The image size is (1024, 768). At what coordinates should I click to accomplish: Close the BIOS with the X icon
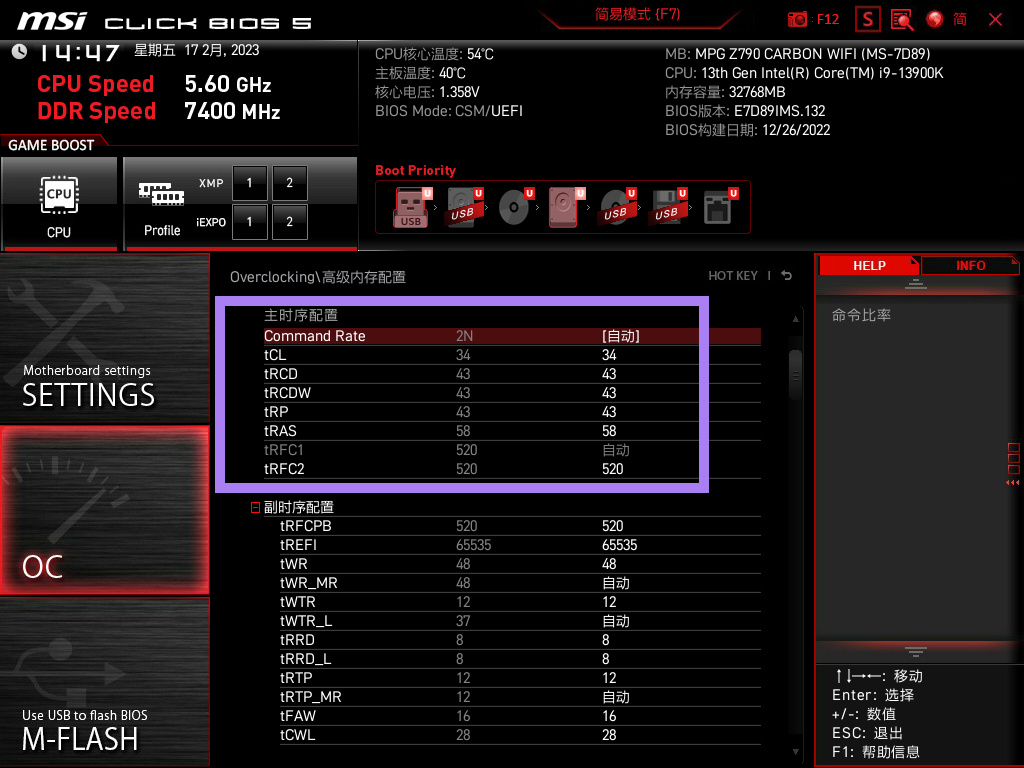(x=995, y=20)
